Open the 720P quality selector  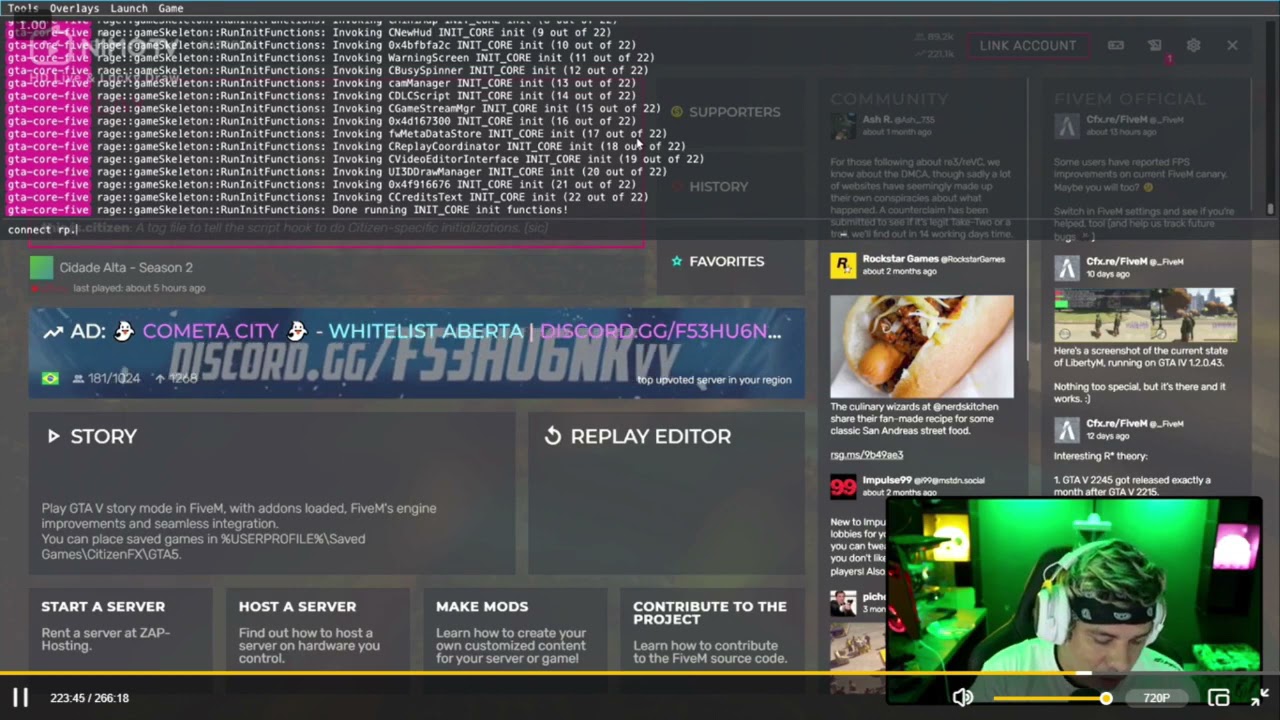coord(1156,698)
